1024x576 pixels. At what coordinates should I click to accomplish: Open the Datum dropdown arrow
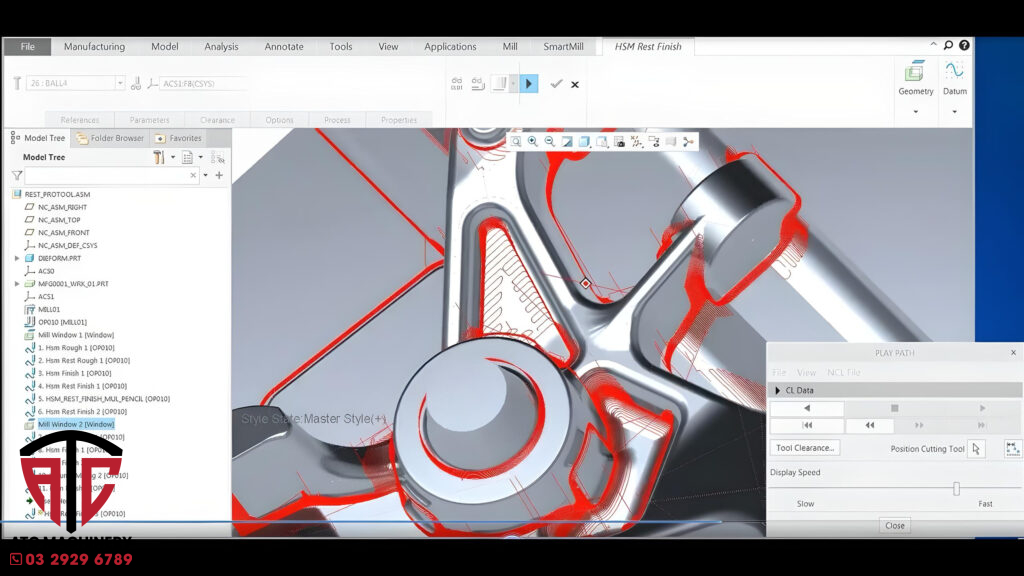(x=954, y=111)
